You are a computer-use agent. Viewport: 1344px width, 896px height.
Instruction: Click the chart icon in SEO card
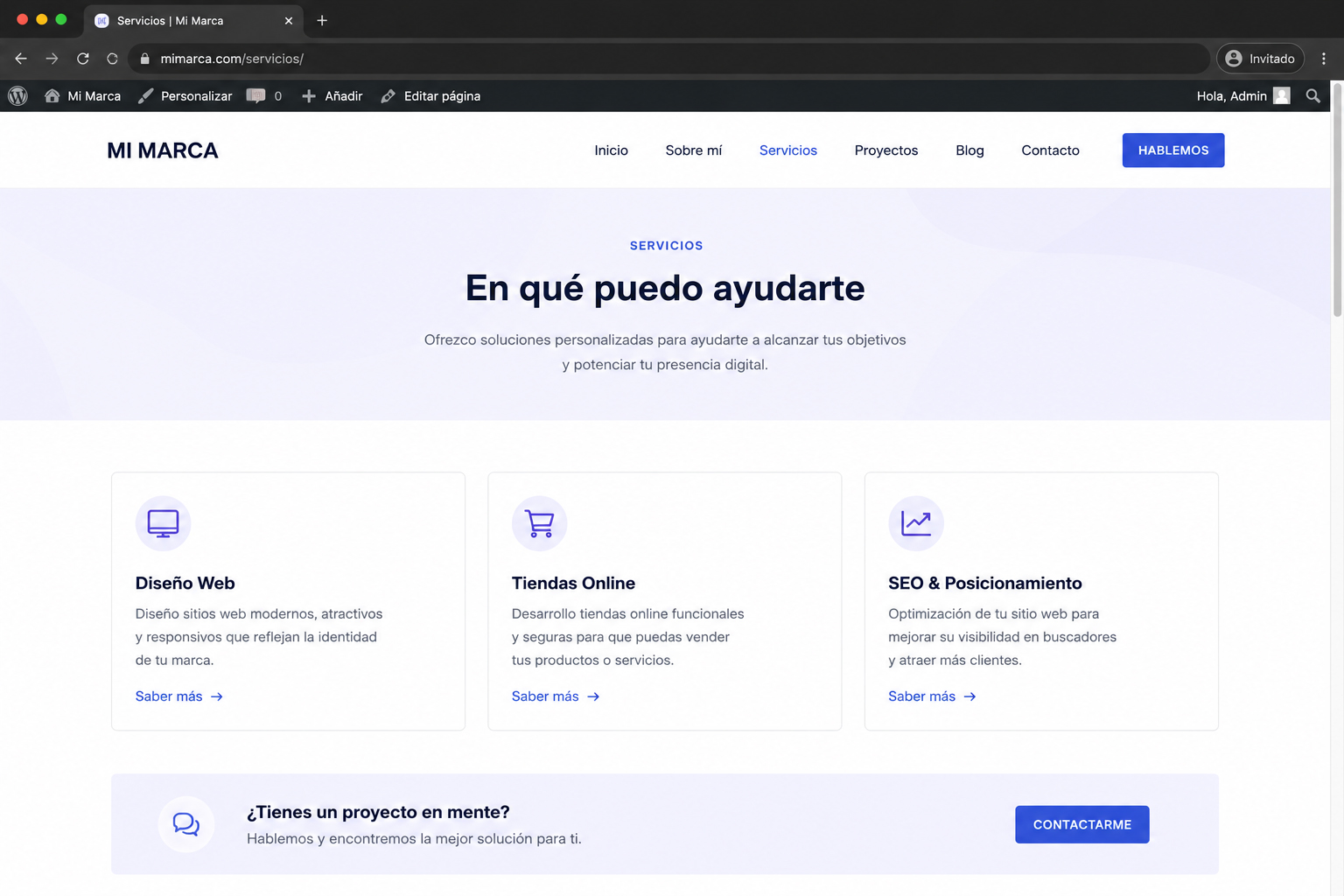916,523
